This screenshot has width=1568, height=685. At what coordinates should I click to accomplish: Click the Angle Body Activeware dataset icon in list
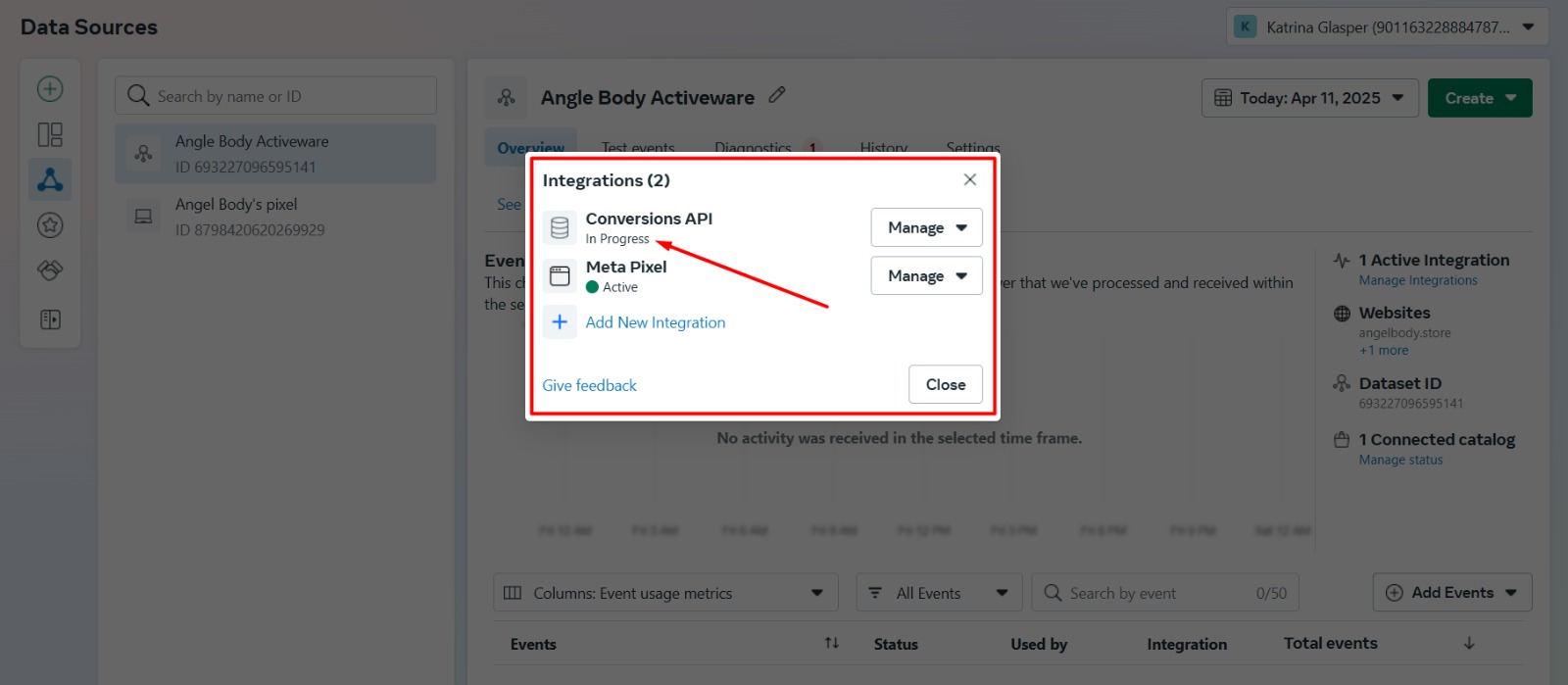click(143, 154)
